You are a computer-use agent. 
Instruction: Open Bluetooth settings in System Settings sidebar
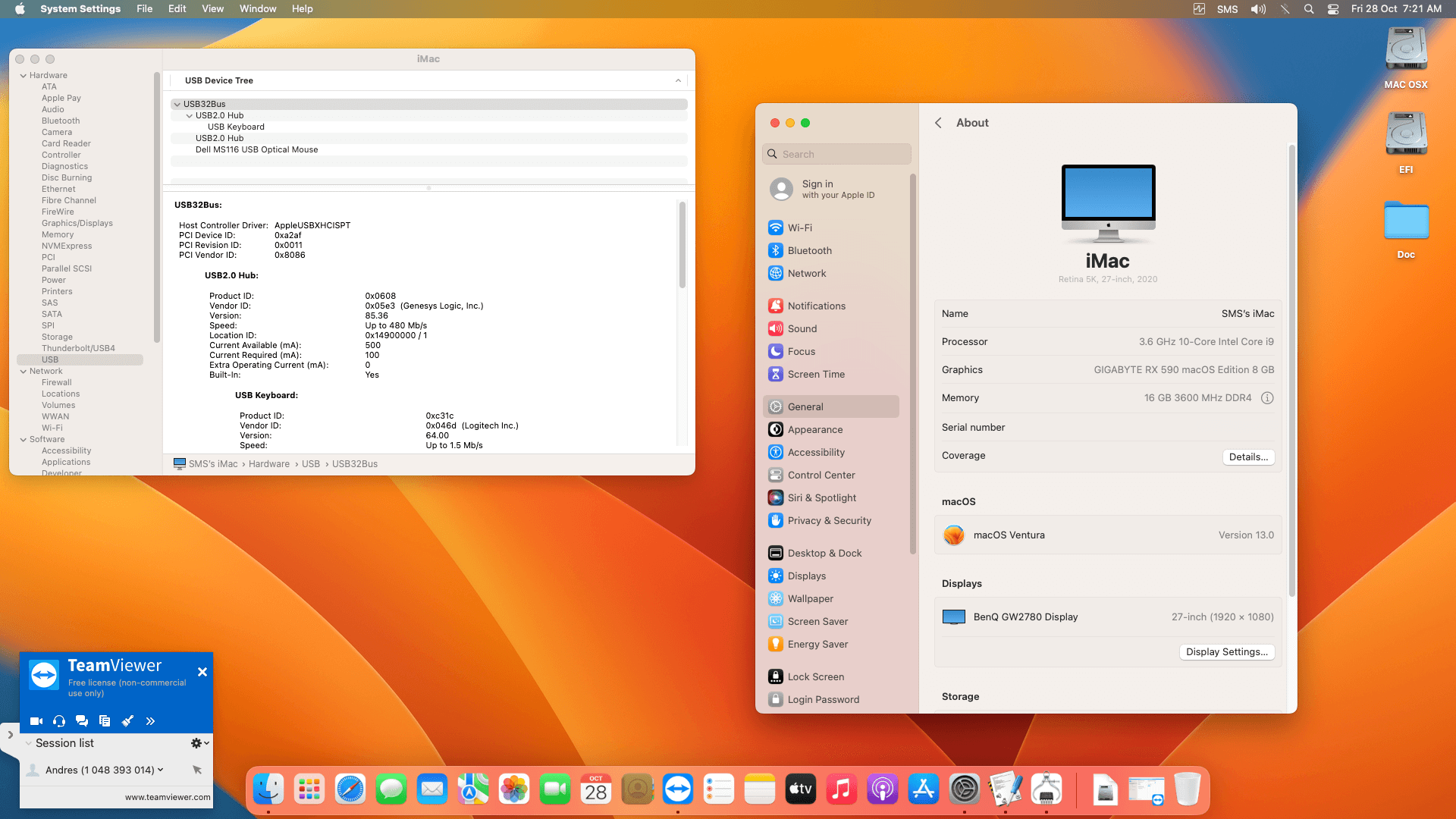coord(809,250)
